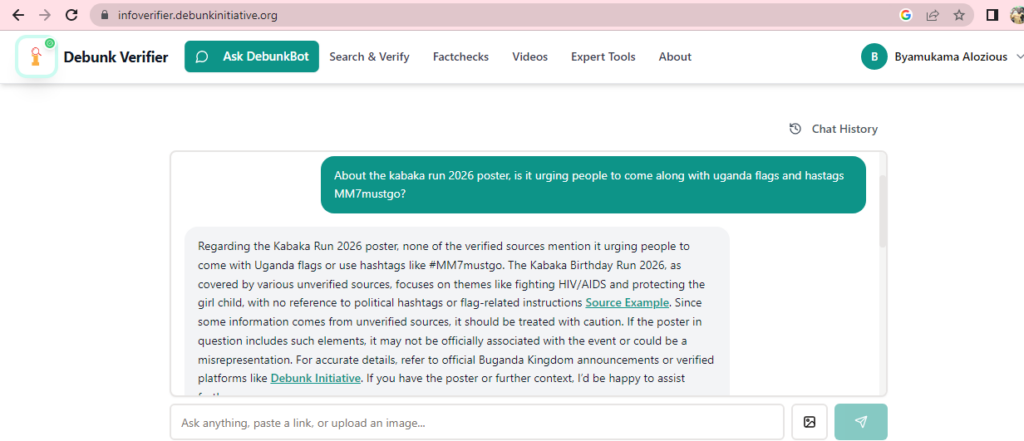This screenshot has width=1024, height=441.
Task: Open the browser side panel icon
Action: pyautogui.click(x=992, y=15)
